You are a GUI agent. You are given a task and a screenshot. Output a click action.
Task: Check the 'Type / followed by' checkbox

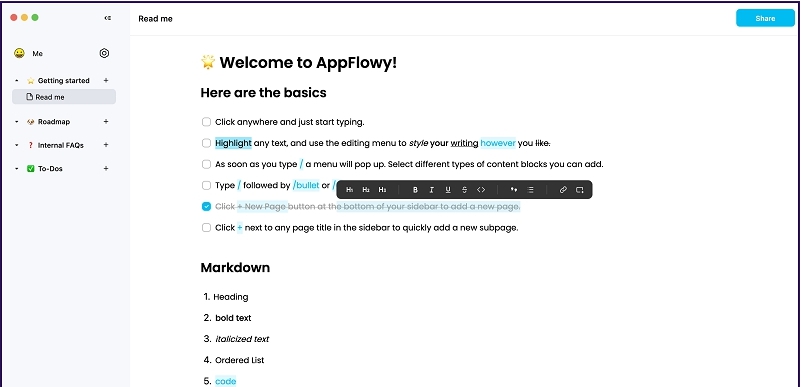point(206,185)
